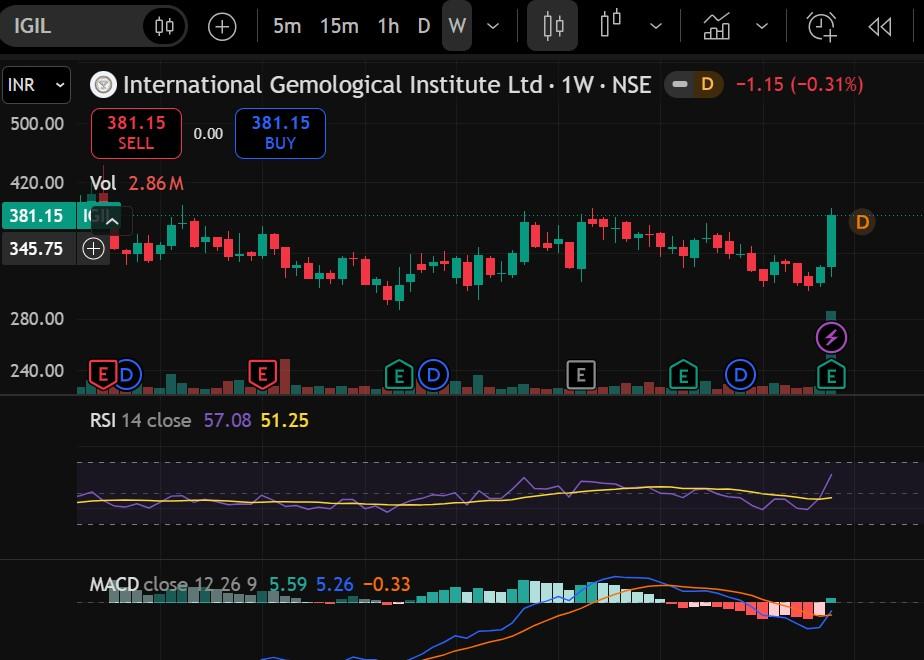
Task: Toggle the D session pill next to NSE
Action: [x=694, y=84]
